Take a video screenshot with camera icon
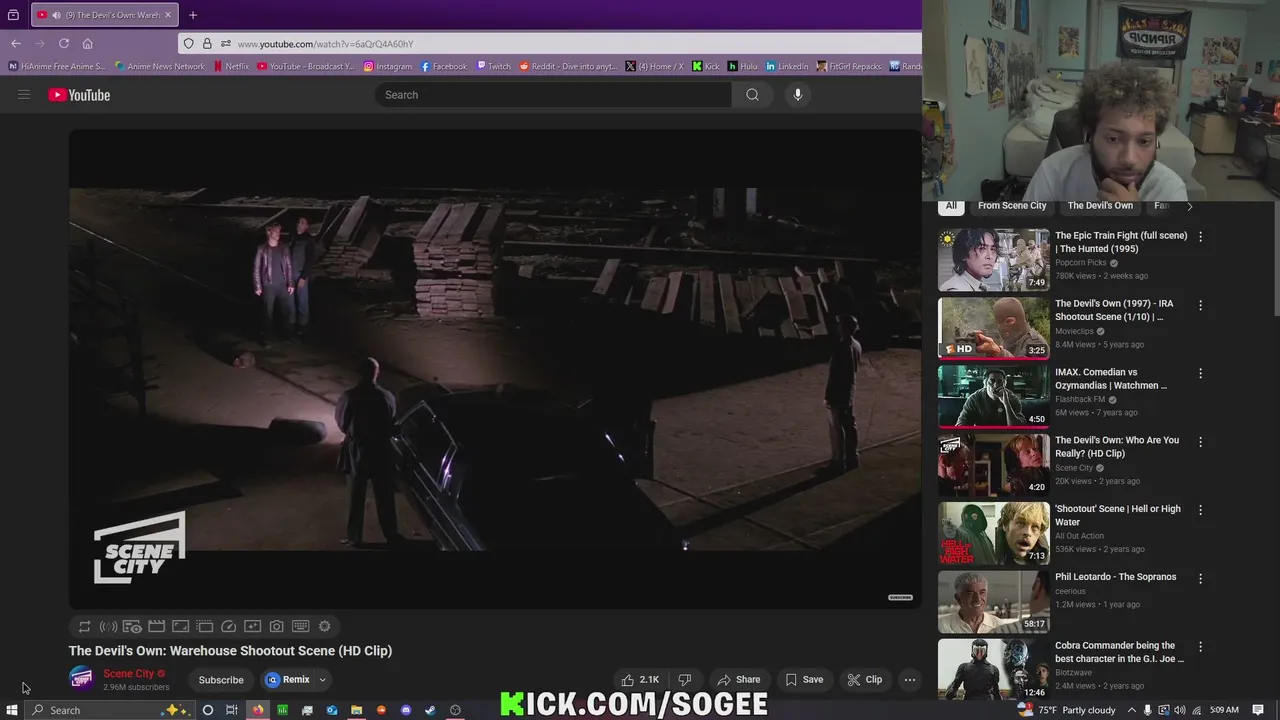This screenshot has width=1280, height=720. pos(276,626)
